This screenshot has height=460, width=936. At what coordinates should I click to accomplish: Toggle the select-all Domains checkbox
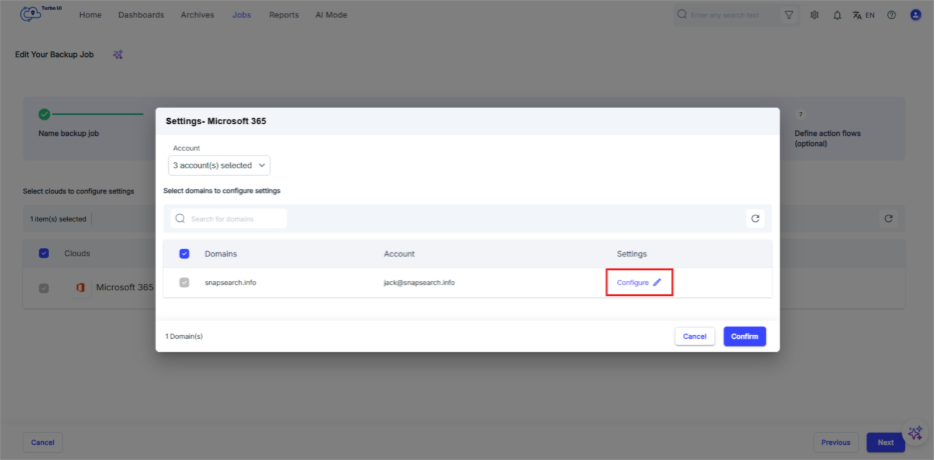184,254
